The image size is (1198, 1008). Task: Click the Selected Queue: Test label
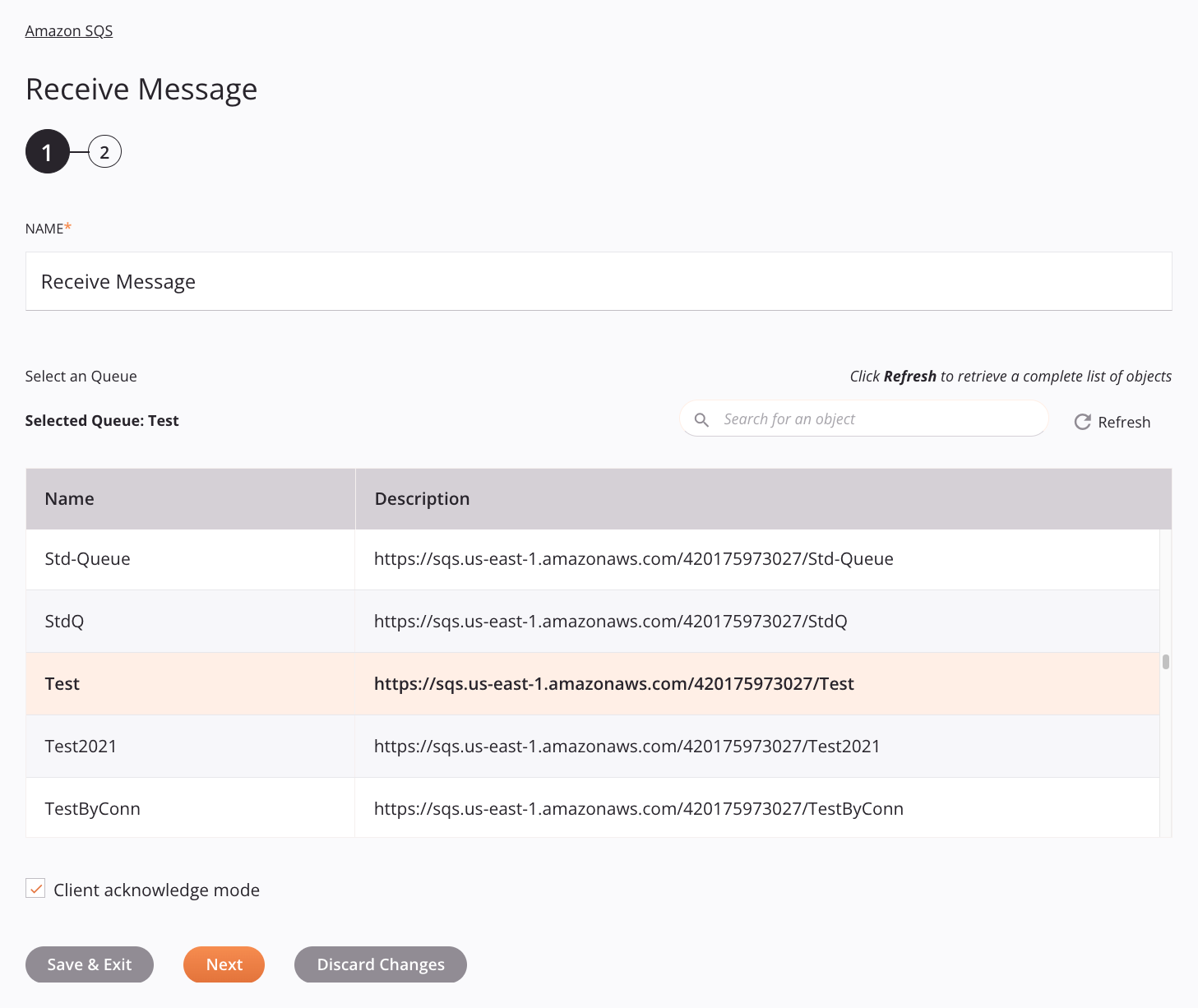(x=102, y=421)
